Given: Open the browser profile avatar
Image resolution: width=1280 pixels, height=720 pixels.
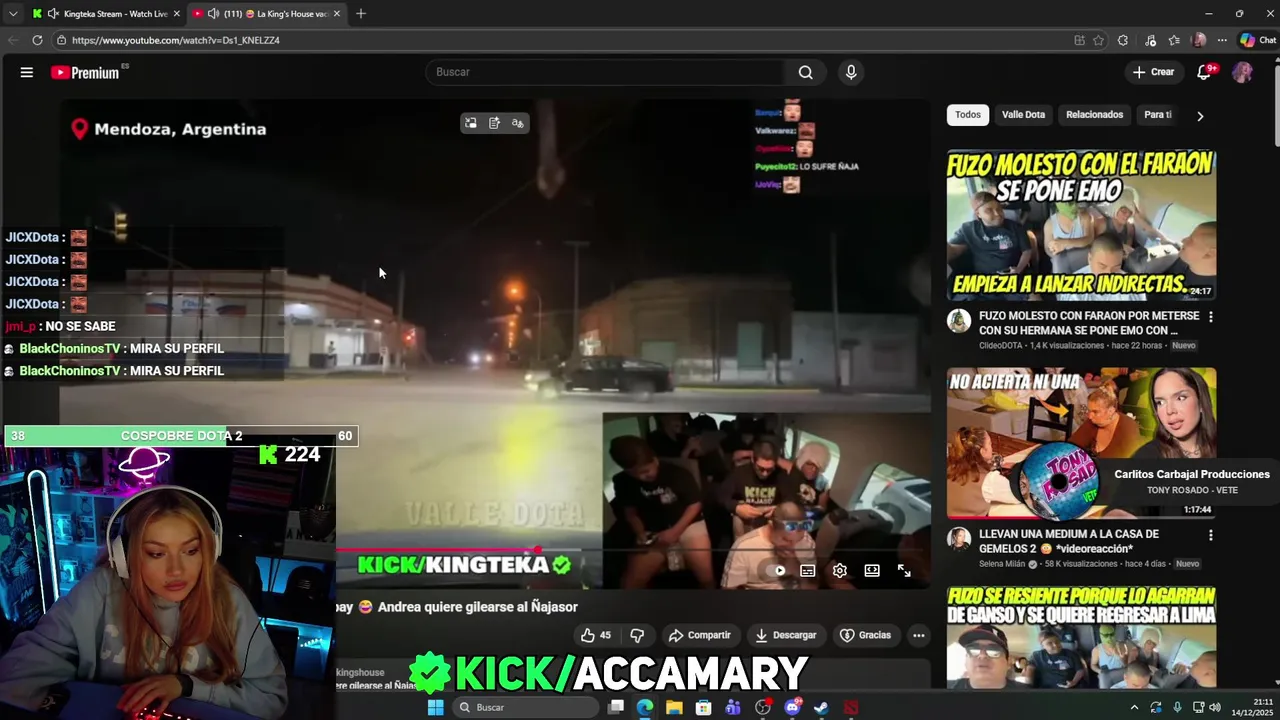Looking at the screenshot, I should pyautogui.click(x=1199, y=40).
